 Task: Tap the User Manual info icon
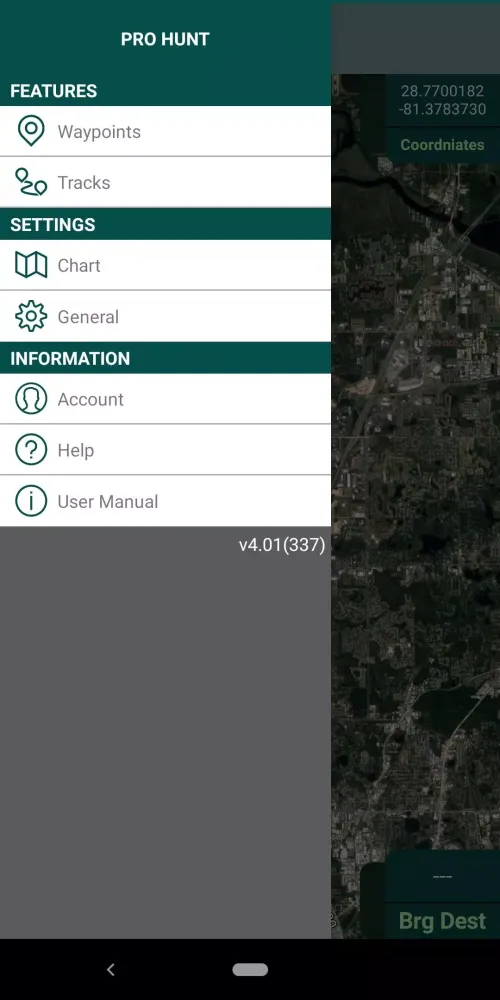(x=31, y=501)
